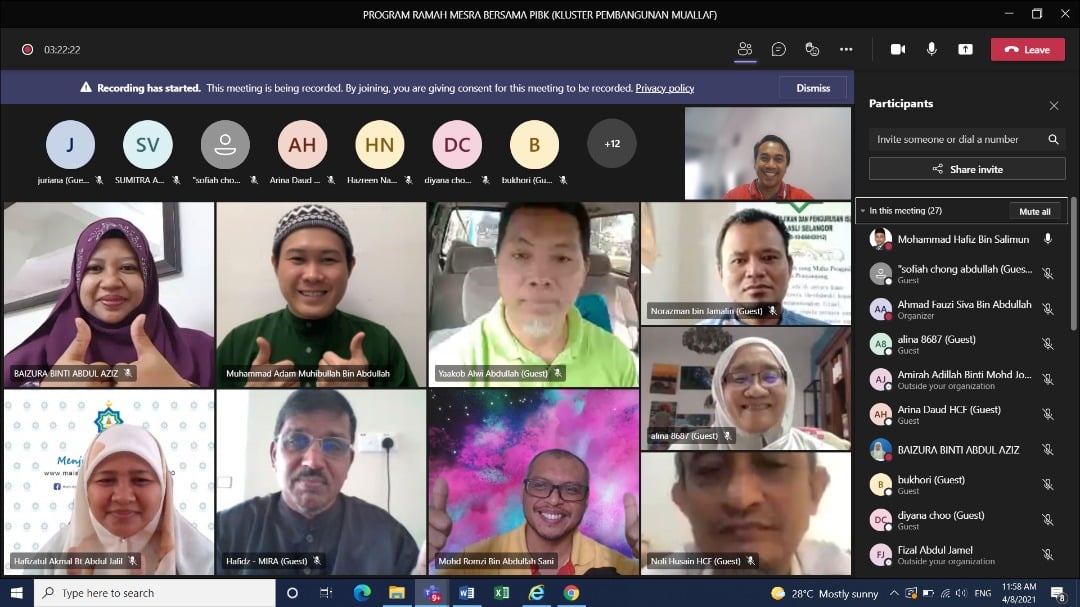Open the Privacy policy link
The height and width of the screenshot is (607, 1080).
665,88
